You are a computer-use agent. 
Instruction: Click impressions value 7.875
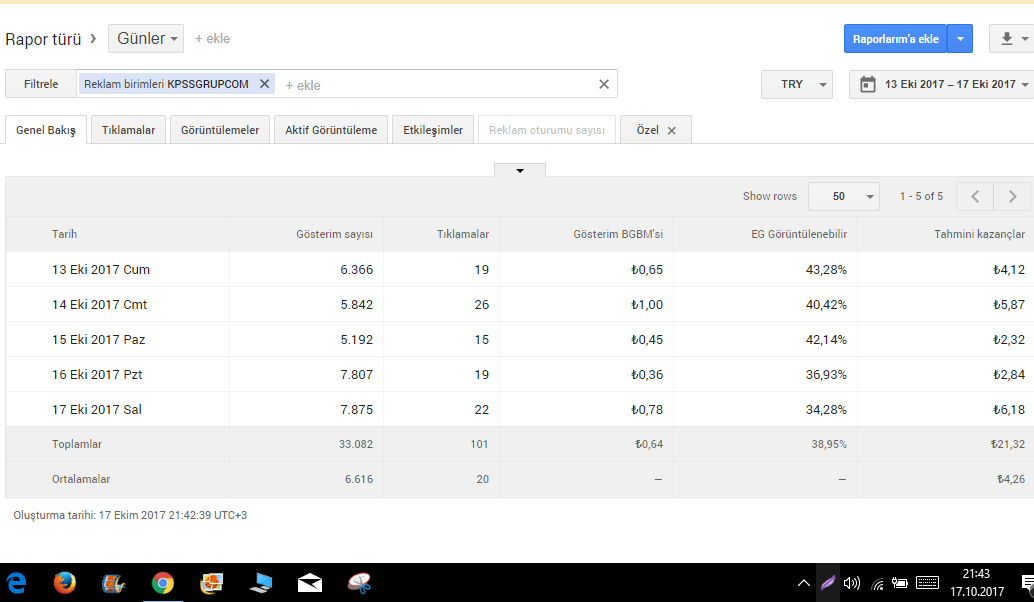click(356, 409)
